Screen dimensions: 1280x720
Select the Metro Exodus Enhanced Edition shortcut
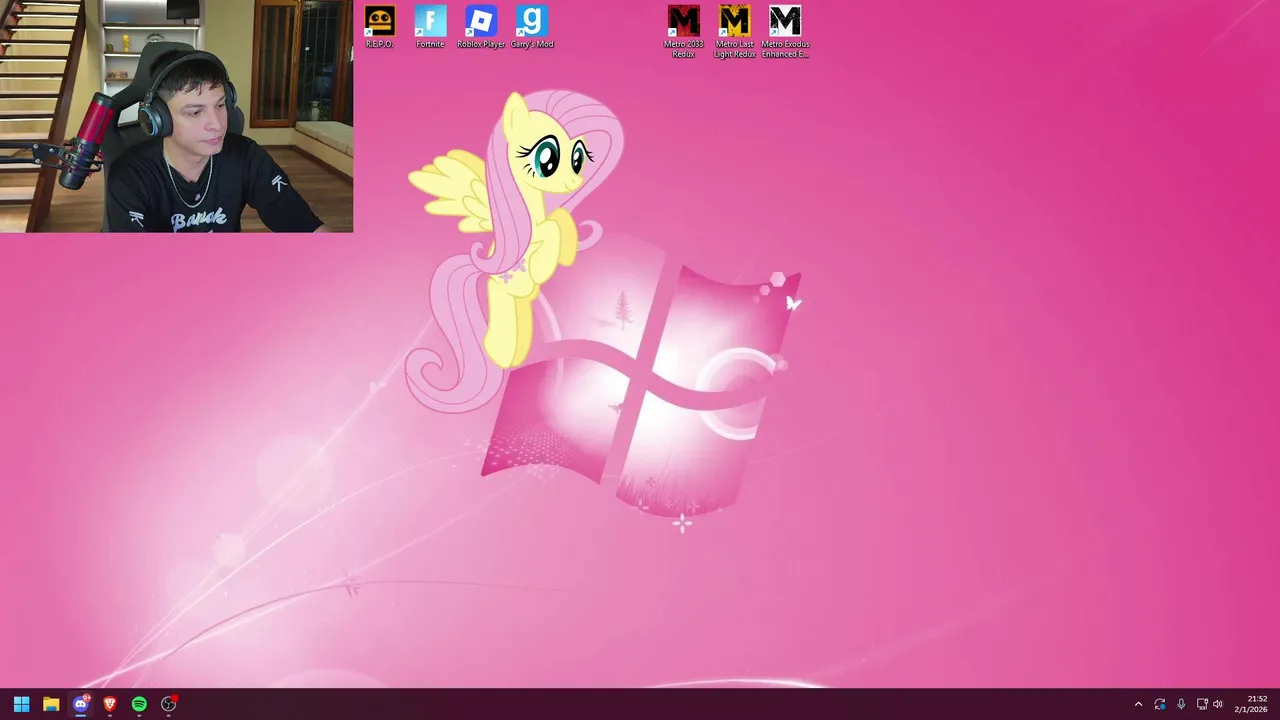(x=785, y=32)
